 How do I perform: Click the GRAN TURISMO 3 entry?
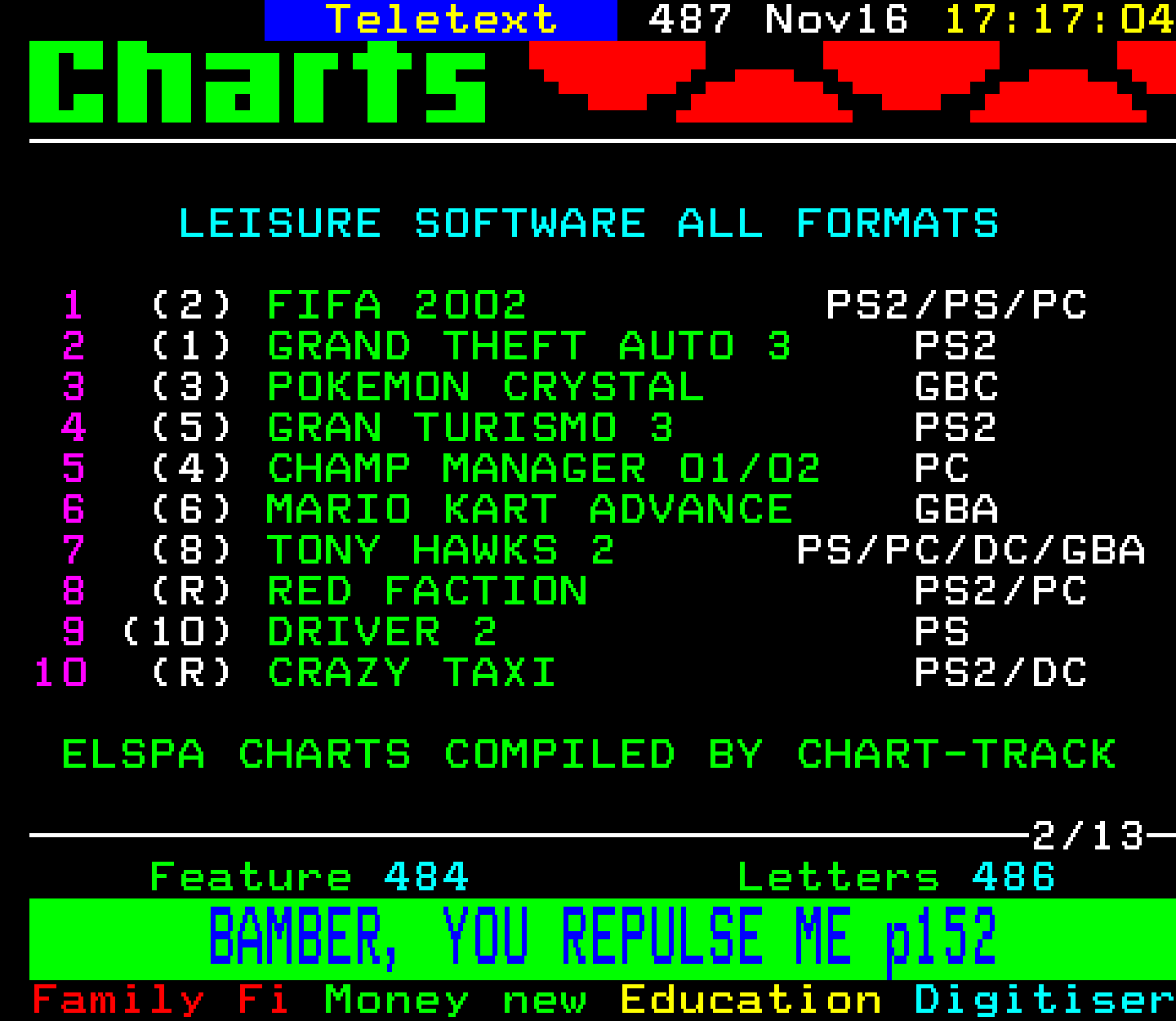pos(470,428)
